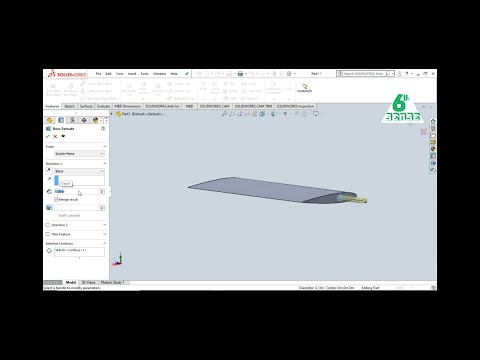Open the Help menu
This screenshot has height=360, width=480.
point(174,74)
